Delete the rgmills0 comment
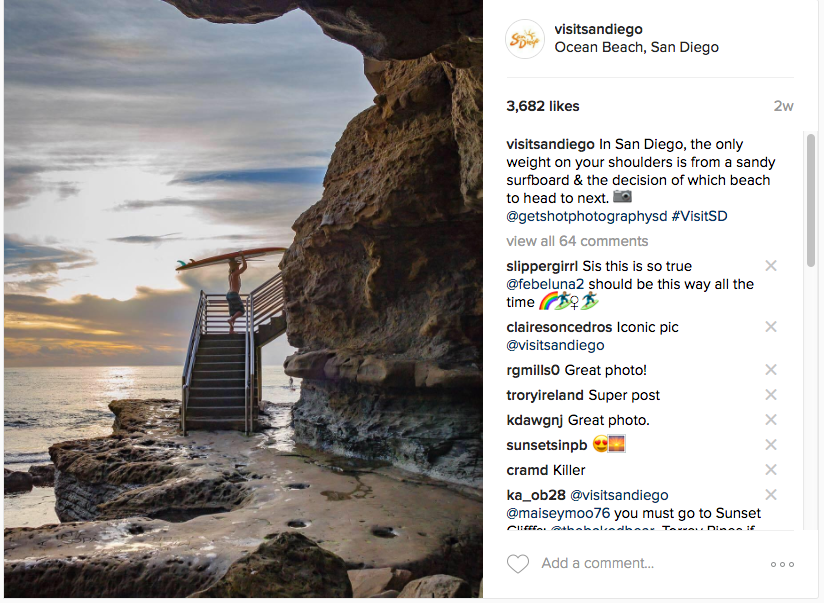Image resolution: width=824 pixels, height=603 pixels. (x=770, y=370)
